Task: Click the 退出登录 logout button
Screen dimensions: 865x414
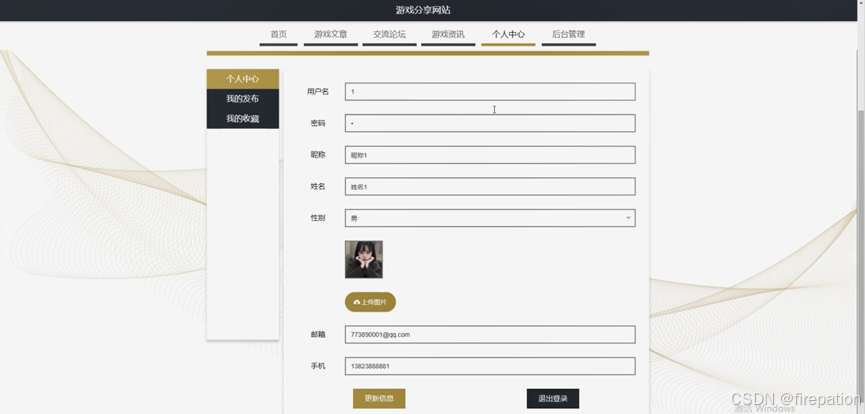Action: point(553,399)
